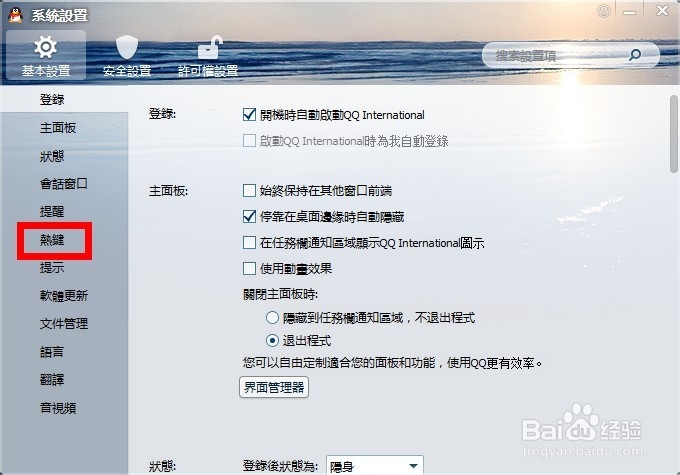680x475 pixels.
Task: Open 提醒 settings in sidebar
Action: click(x=52, y=212)
